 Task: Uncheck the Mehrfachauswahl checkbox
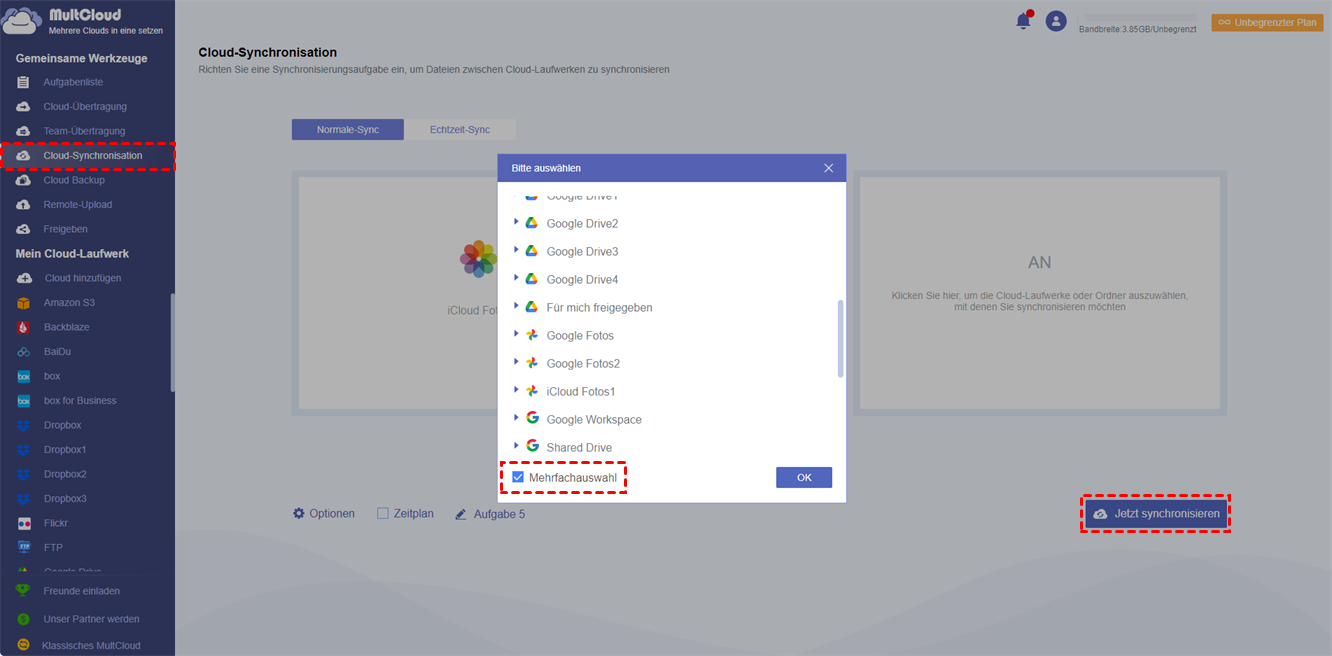[518, 478]
